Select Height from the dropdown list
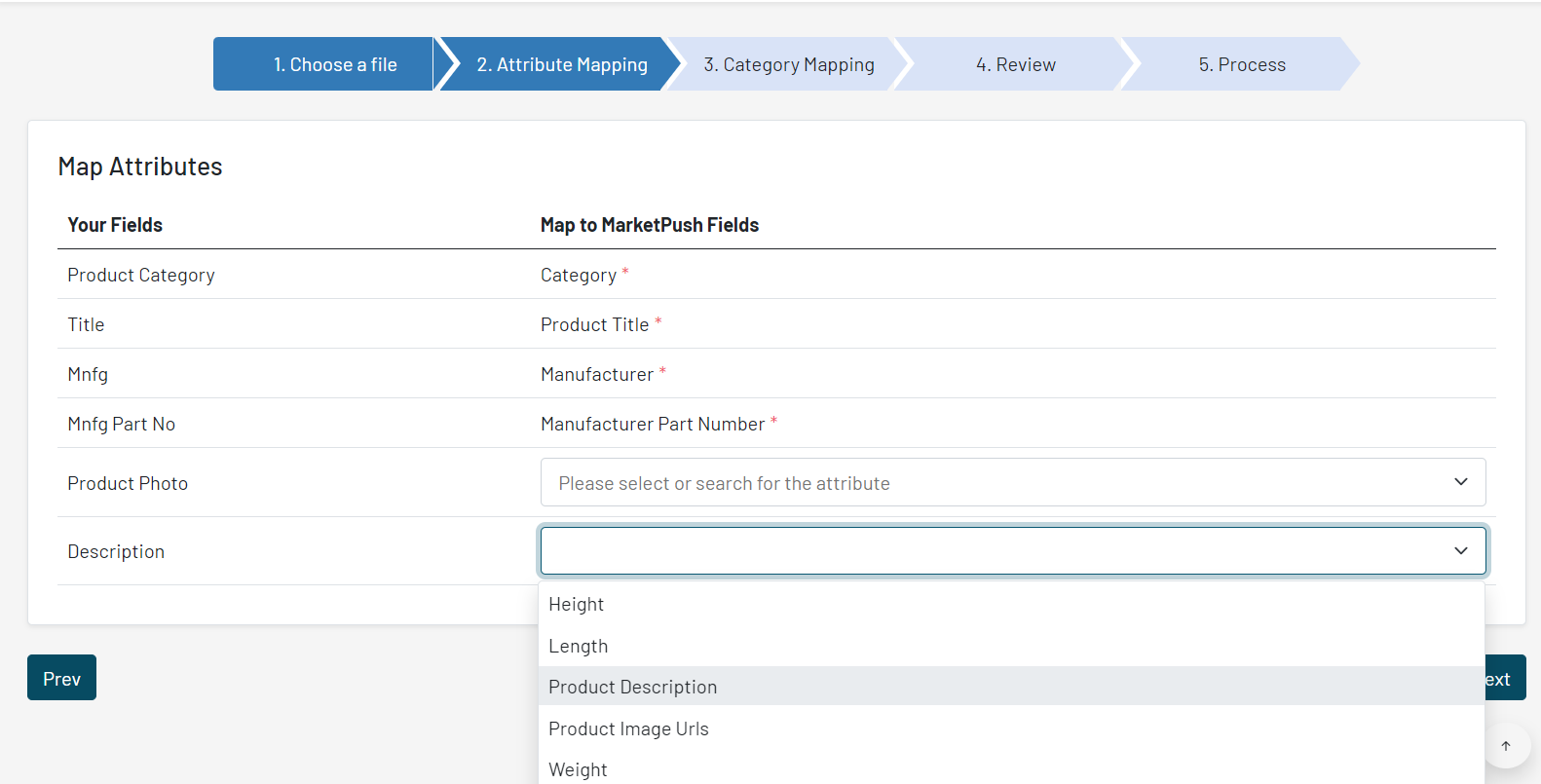Viewport: 1541px width, 784px height. [577, 605]
